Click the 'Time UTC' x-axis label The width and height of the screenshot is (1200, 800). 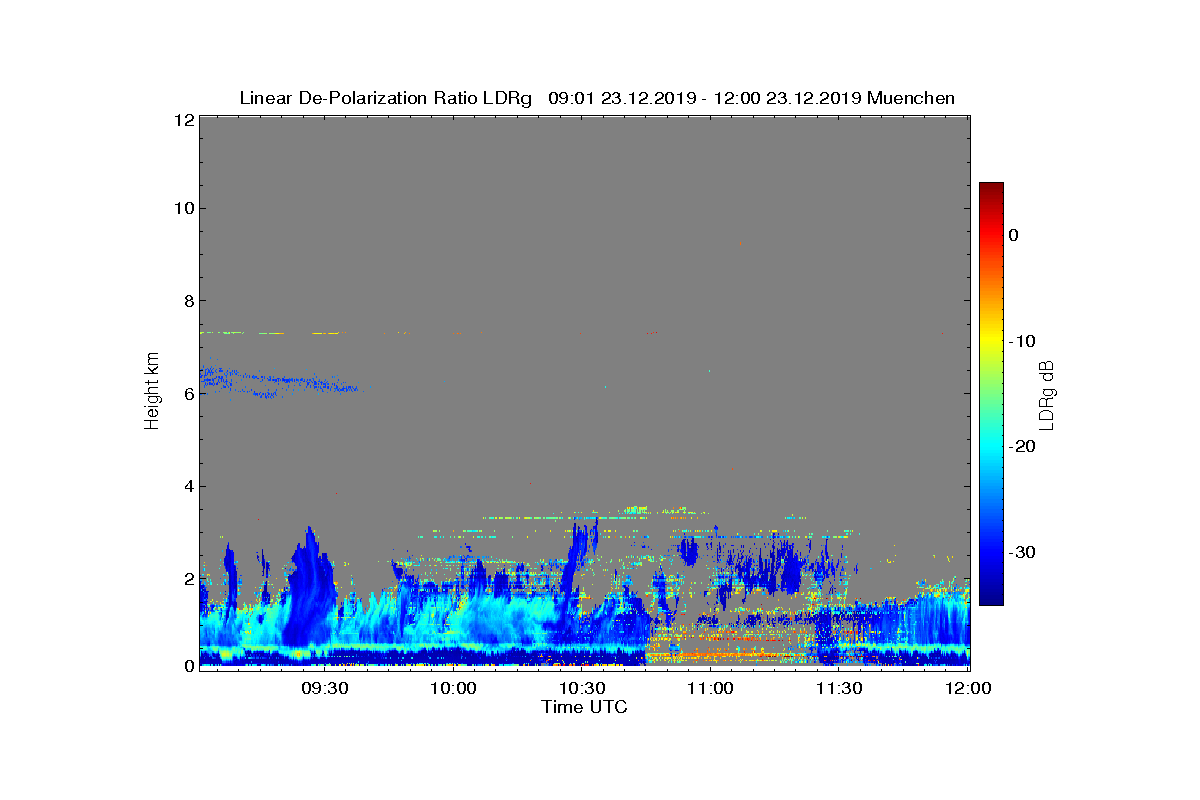[585, 707]
